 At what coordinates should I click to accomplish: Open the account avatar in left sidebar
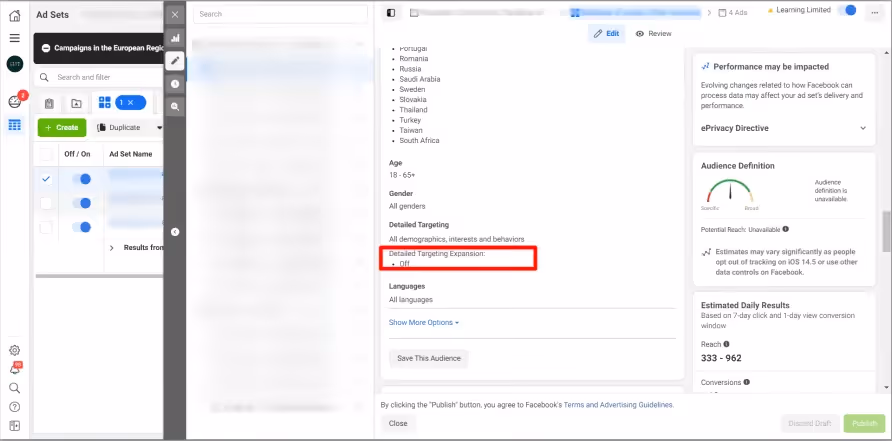15,64
